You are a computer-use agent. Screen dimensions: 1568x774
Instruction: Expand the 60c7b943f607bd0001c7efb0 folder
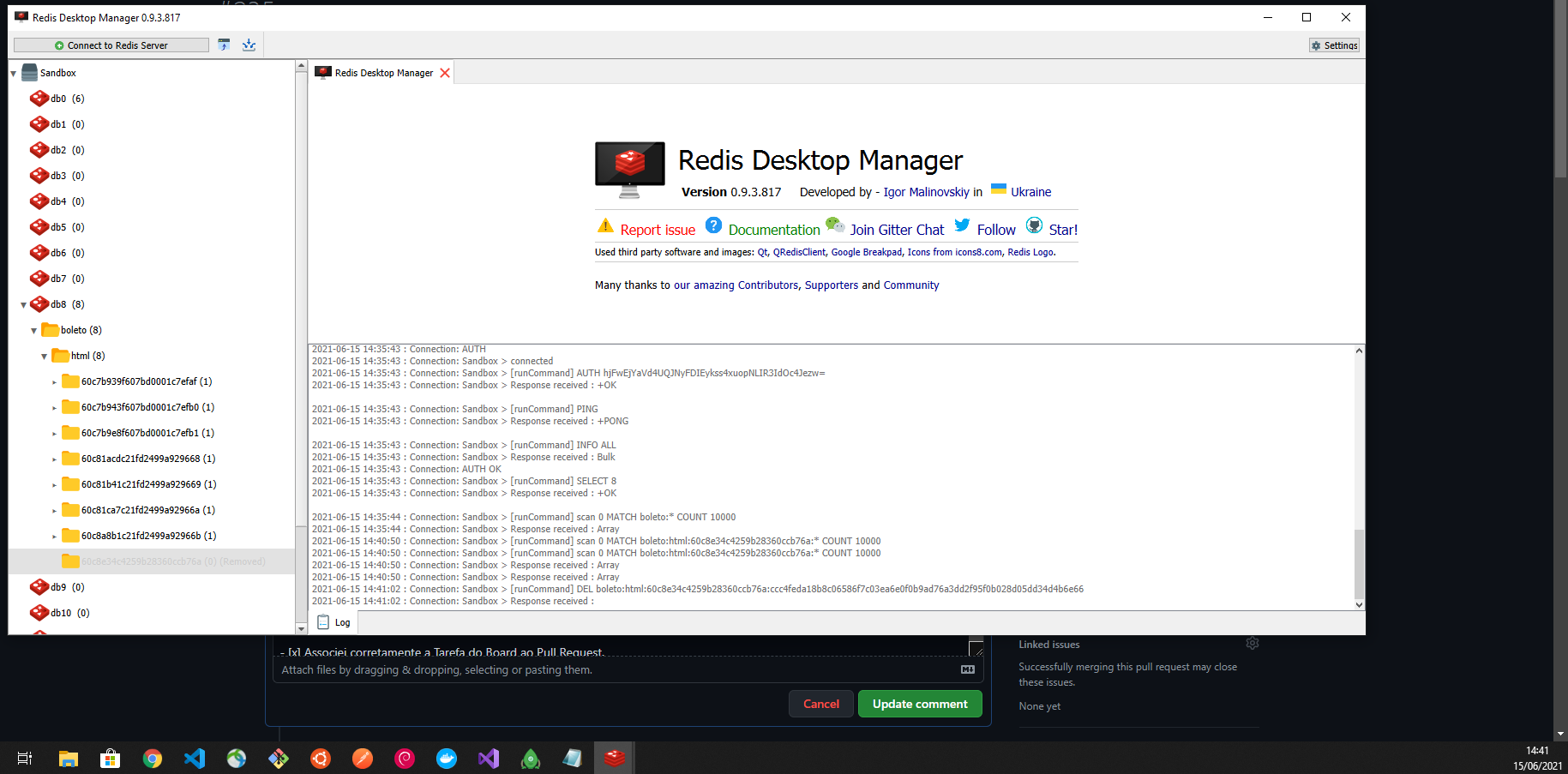[x=54, y=408]
